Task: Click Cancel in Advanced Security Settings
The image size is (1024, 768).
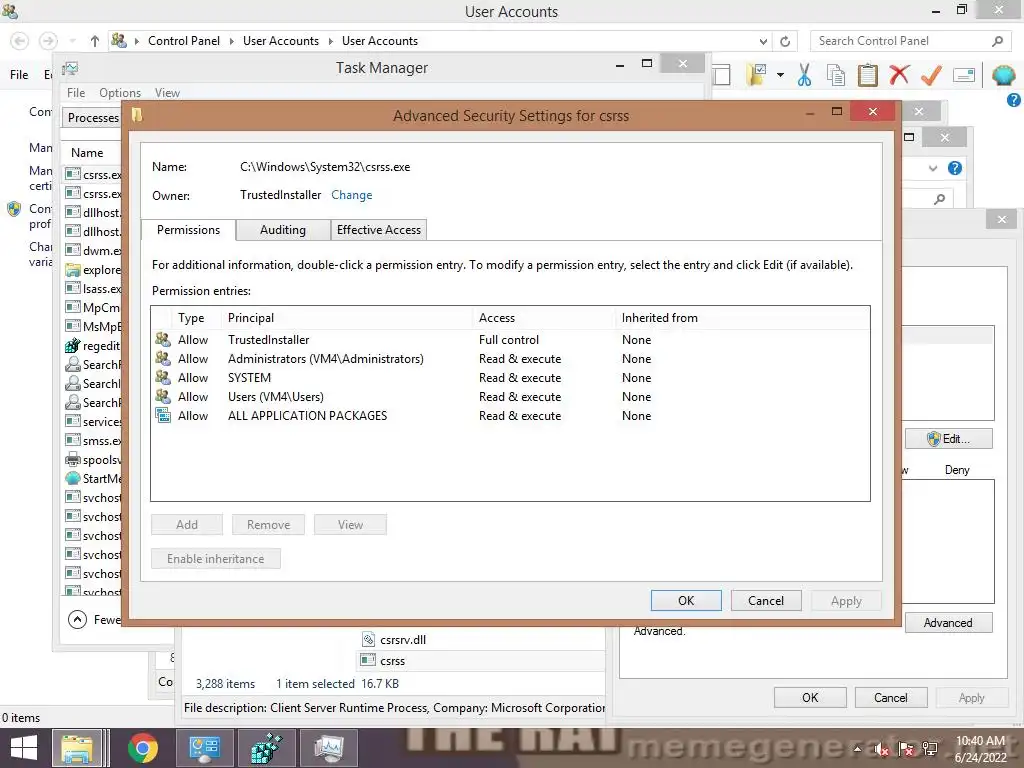Action: 765,601
